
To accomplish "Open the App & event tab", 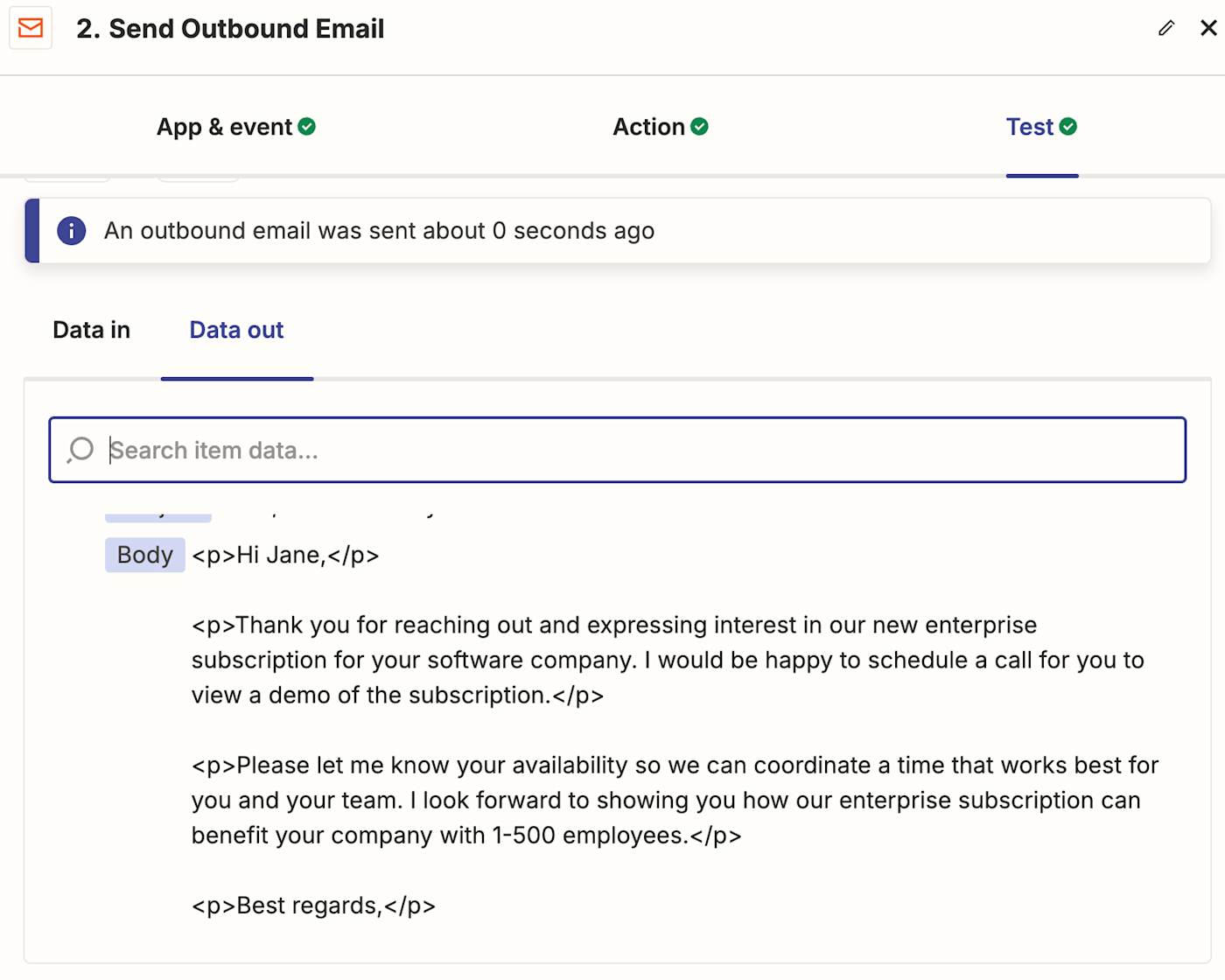I will [225, 127].
